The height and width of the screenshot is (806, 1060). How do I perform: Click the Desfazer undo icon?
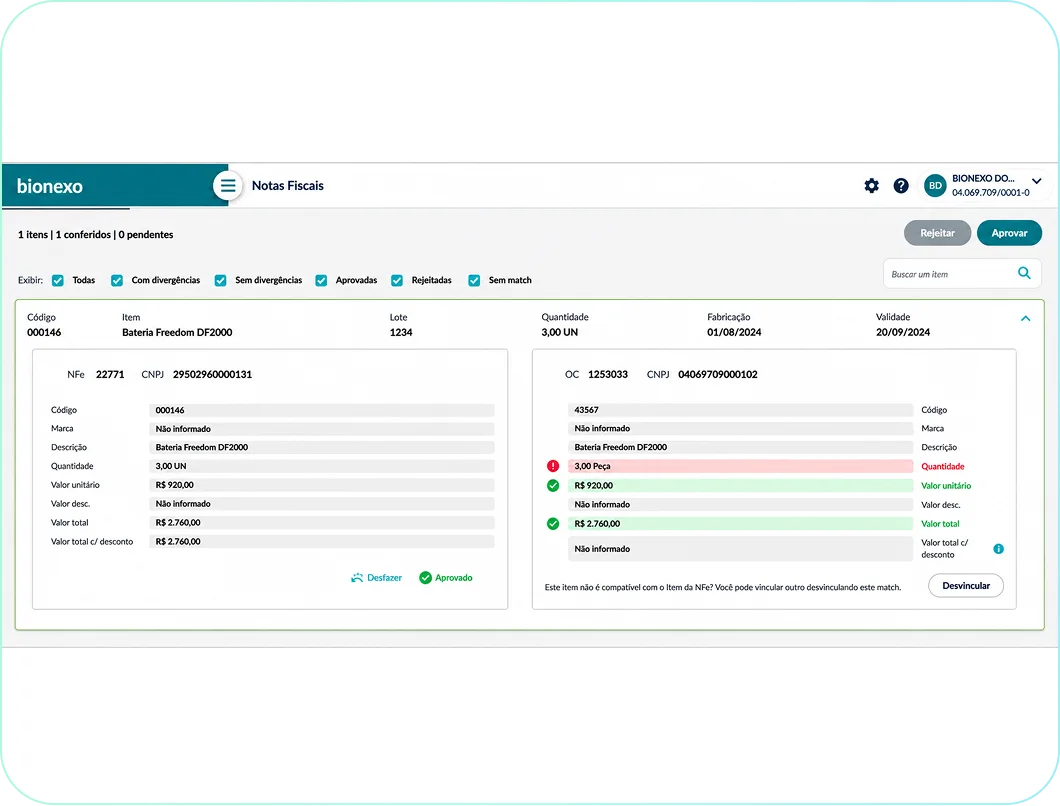(357, 577)
